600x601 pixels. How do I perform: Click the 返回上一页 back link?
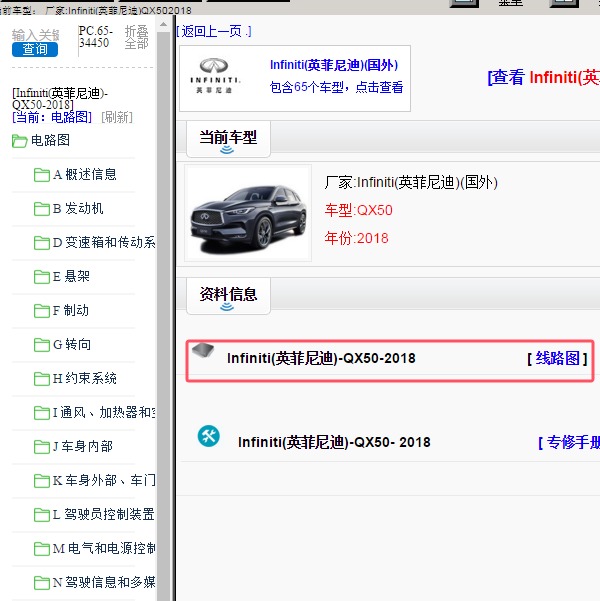214,31
